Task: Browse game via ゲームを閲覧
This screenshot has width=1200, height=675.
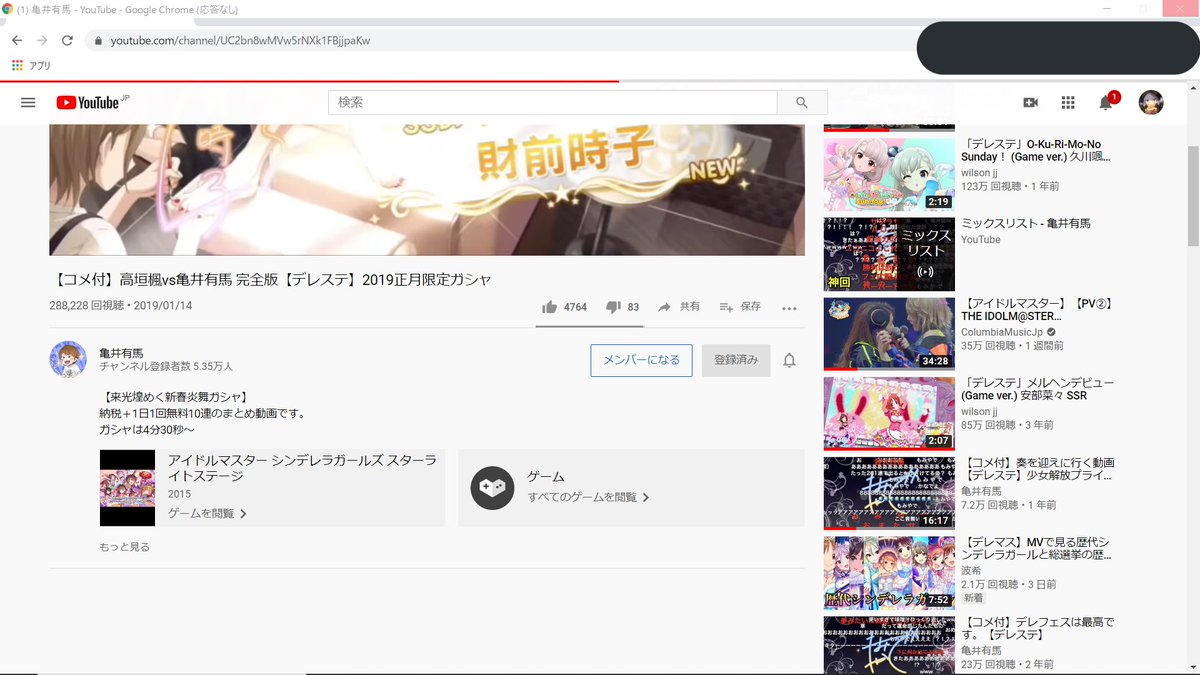Action: pyautogui.click(x=207, y=513)
